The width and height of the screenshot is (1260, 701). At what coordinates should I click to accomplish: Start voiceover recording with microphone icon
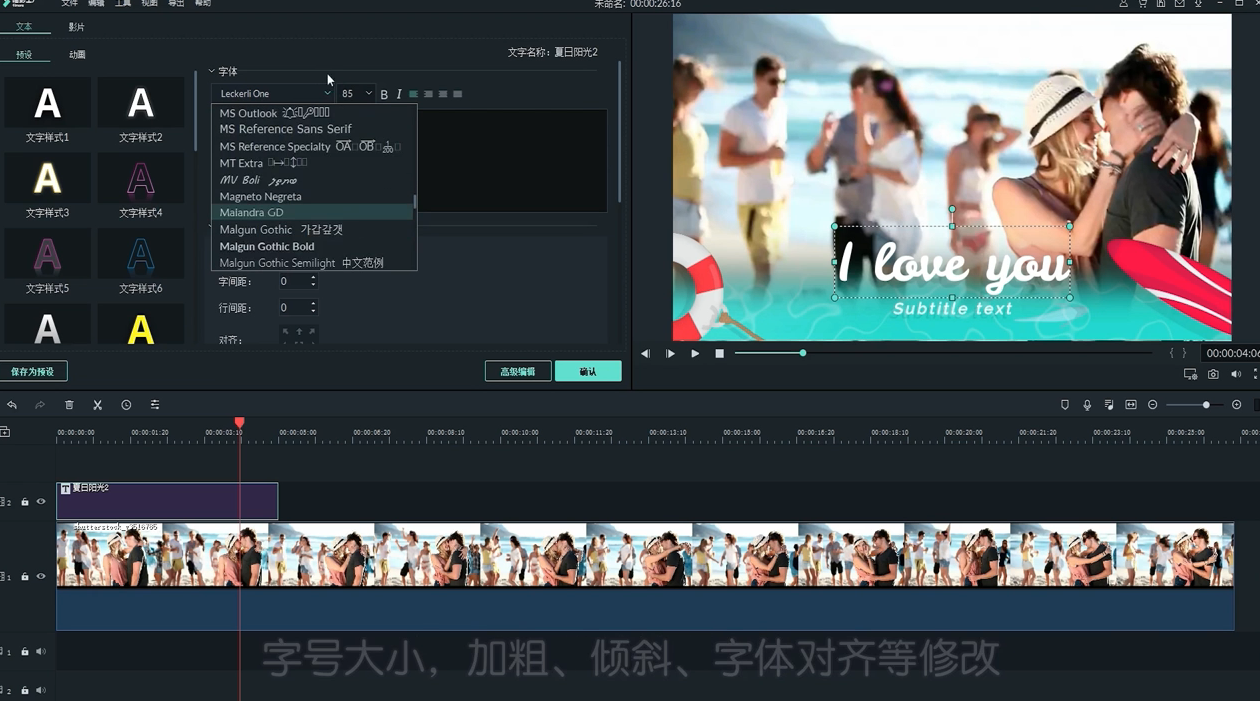coord(1087,405)
